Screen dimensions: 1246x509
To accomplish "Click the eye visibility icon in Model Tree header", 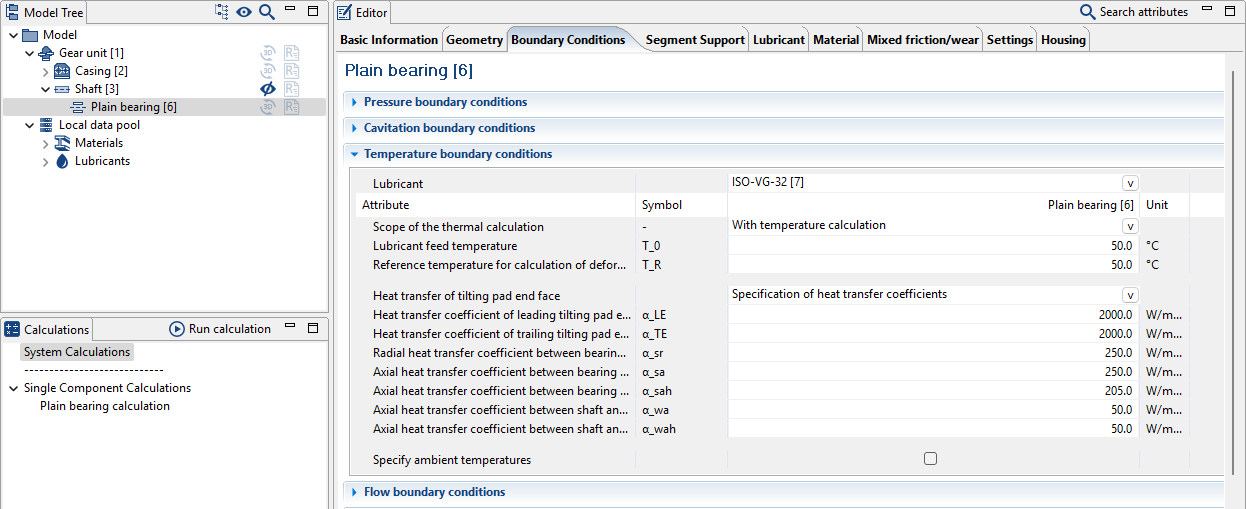I will (244, 12).
